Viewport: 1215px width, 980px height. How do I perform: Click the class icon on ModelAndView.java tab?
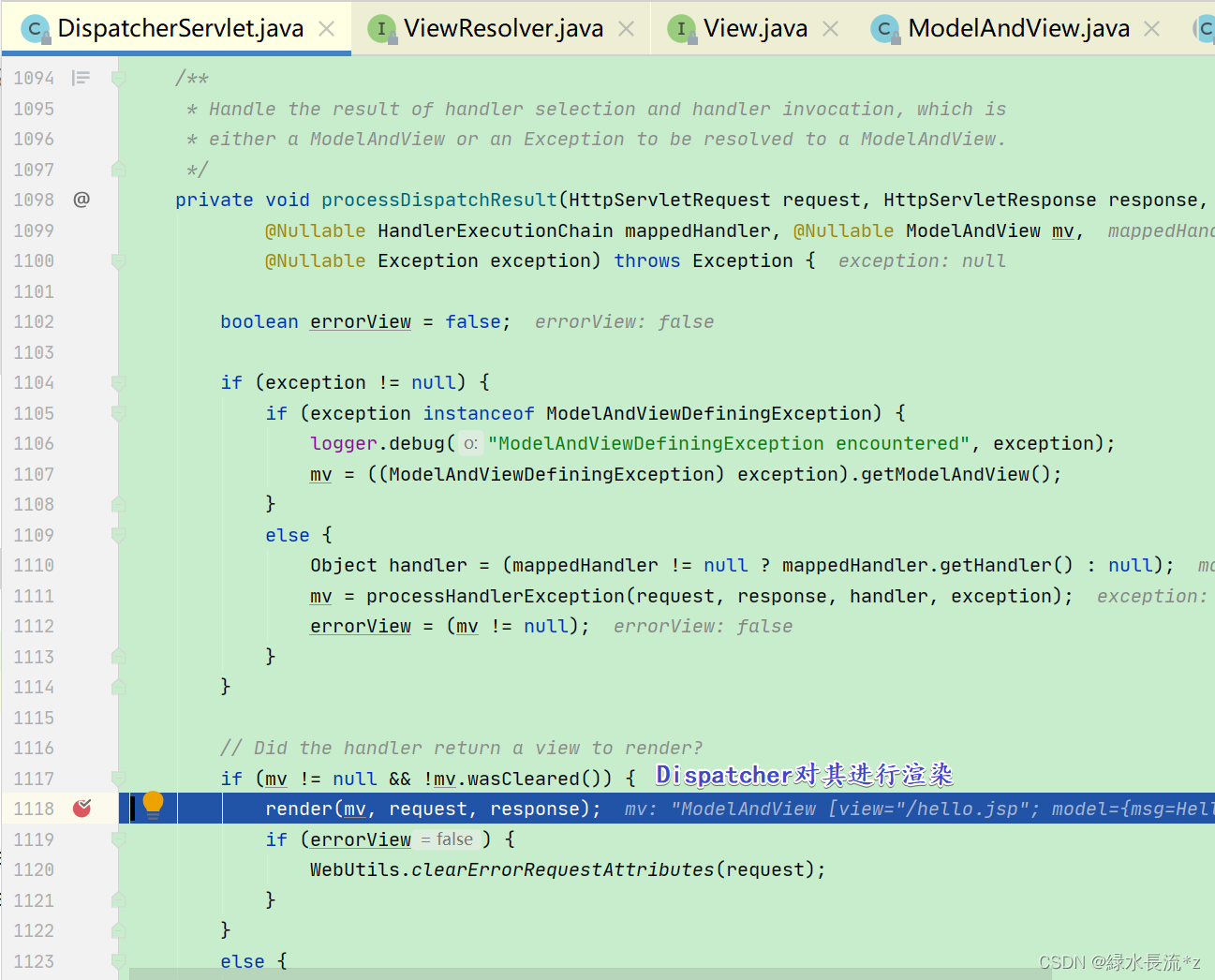pos(884,29)
